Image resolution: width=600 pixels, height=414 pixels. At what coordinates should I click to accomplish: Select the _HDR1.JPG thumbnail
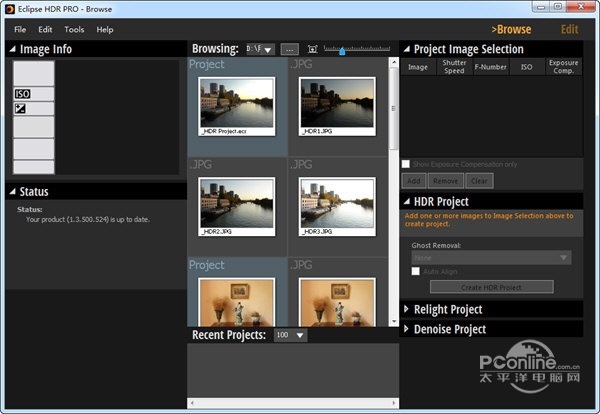(x=337, y=104)
